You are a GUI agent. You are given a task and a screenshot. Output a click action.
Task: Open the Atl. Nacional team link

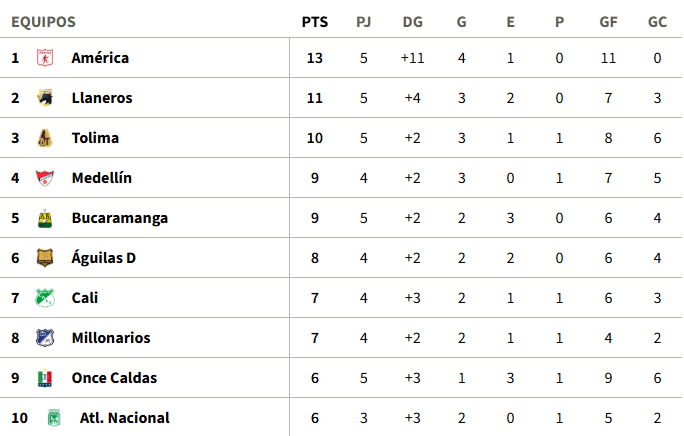click(x=124, y=418)
